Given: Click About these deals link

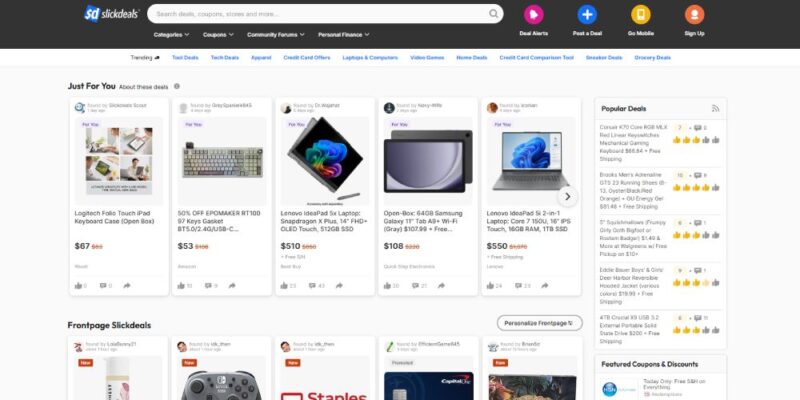Looking at the screenshot, I should (x=143, y=87).
